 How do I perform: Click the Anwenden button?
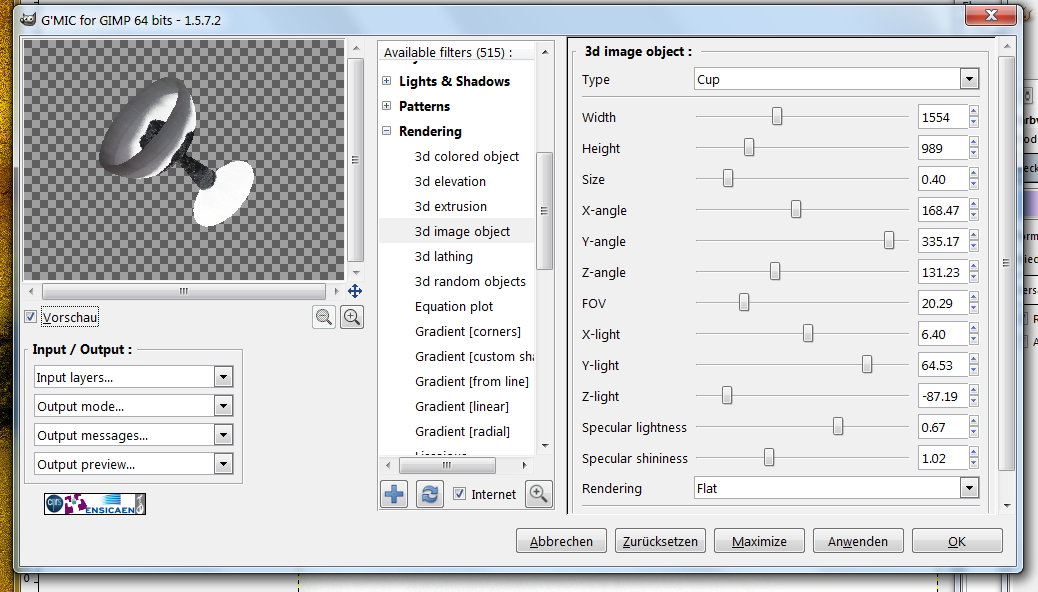(858, 541)
